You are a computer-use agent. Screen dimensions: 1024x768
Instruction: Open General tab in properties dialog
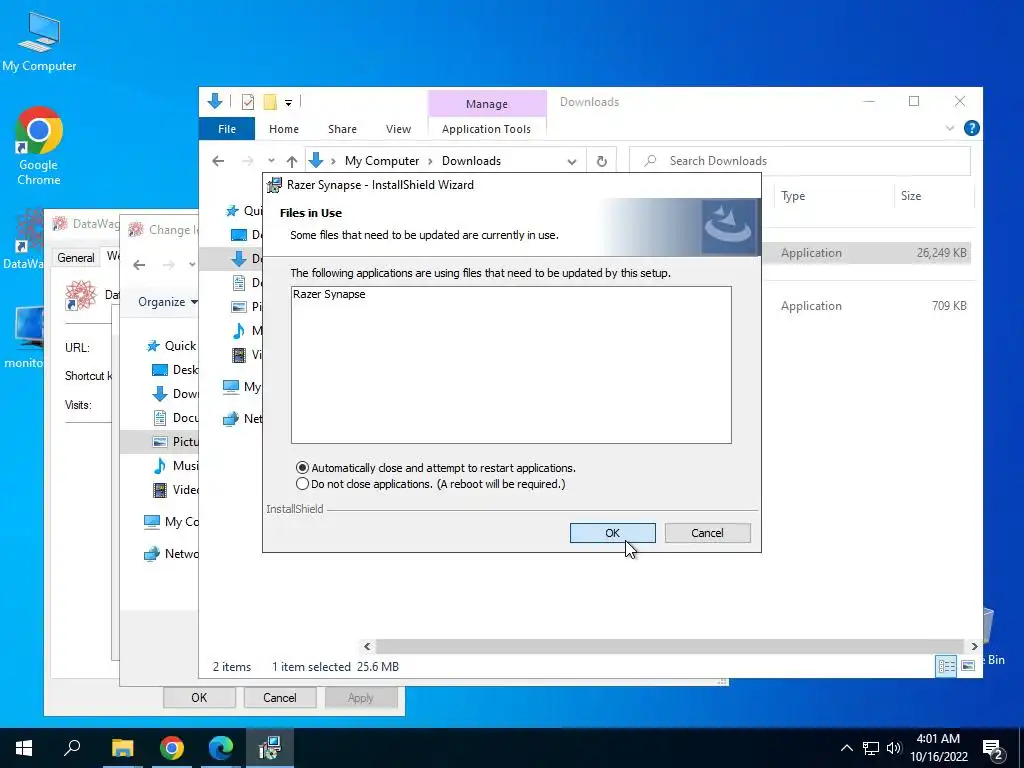click(x=76, y=257)
